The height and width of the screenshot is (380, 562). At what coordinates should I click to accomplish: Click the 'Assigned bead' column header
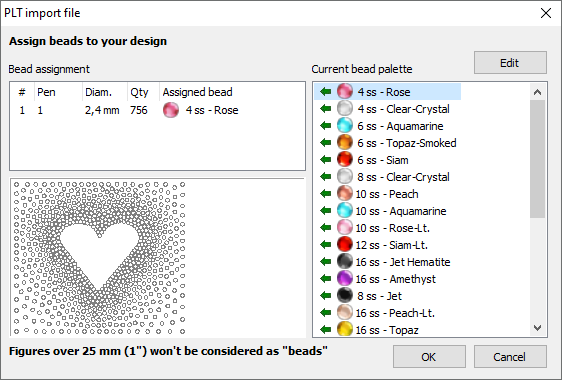click(x=197, y=92)
